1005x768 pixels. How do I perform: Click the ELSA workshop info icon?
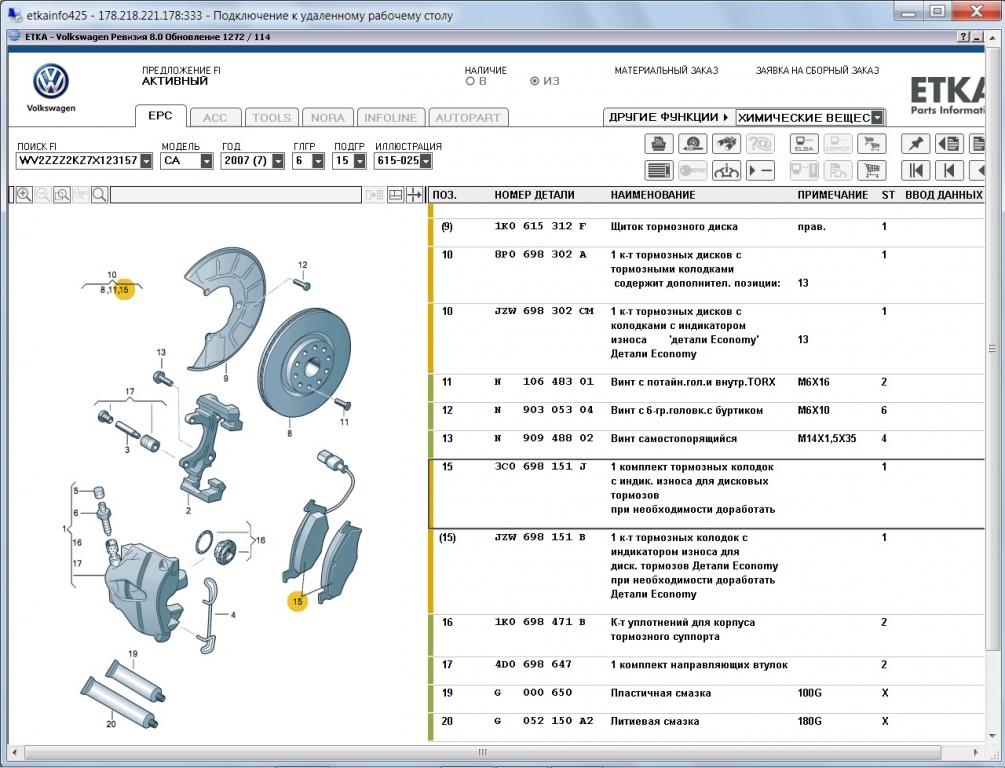(804, 144)
